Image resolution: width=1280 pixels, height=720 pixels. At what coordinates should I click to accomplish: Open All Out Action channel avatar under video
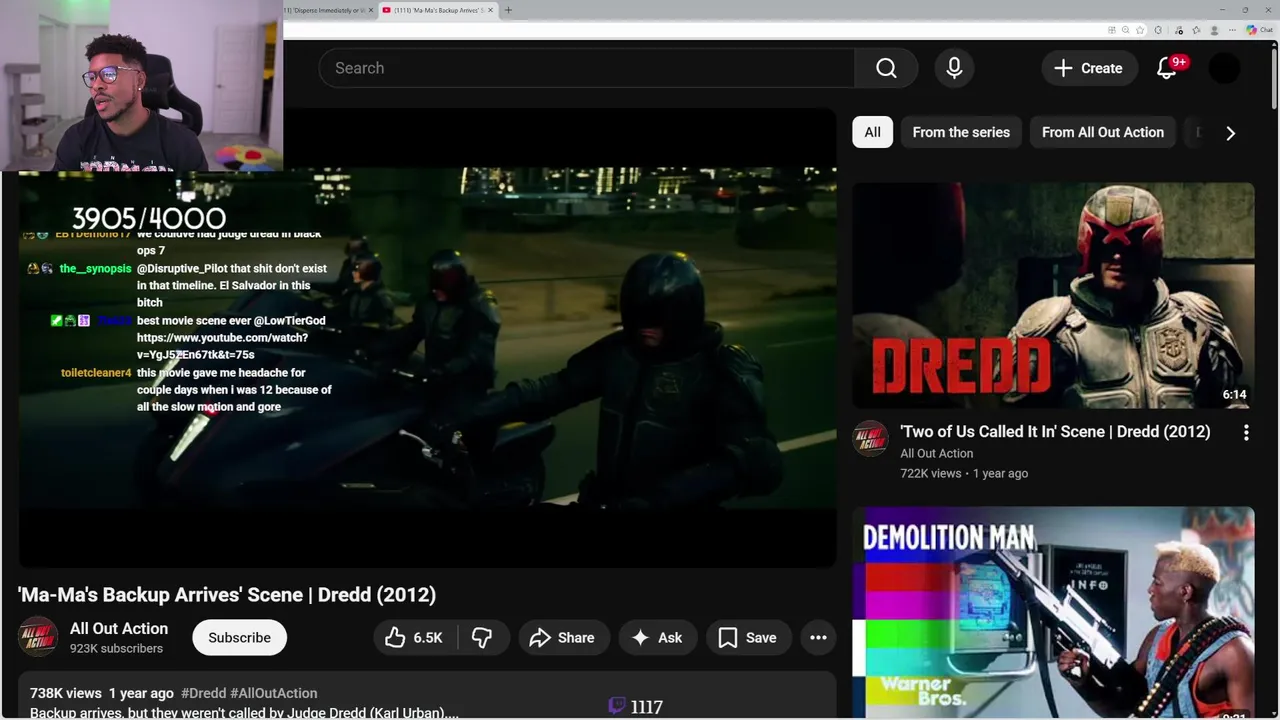tap(38, 637)
